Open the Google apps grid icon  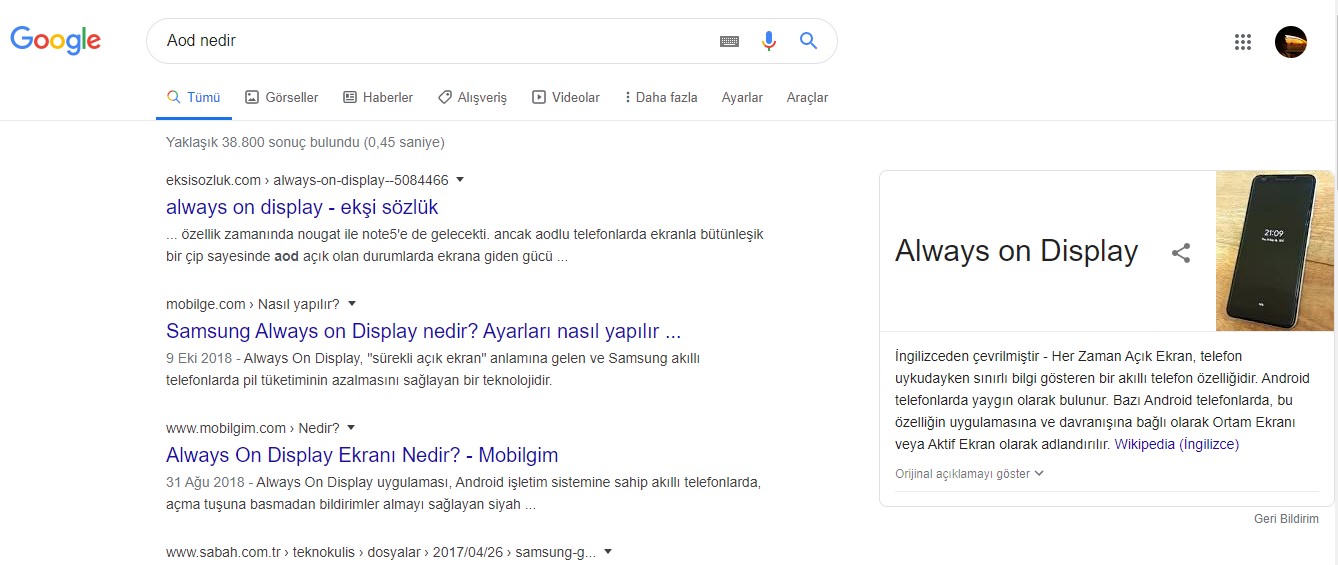(x=1243, y=42)
